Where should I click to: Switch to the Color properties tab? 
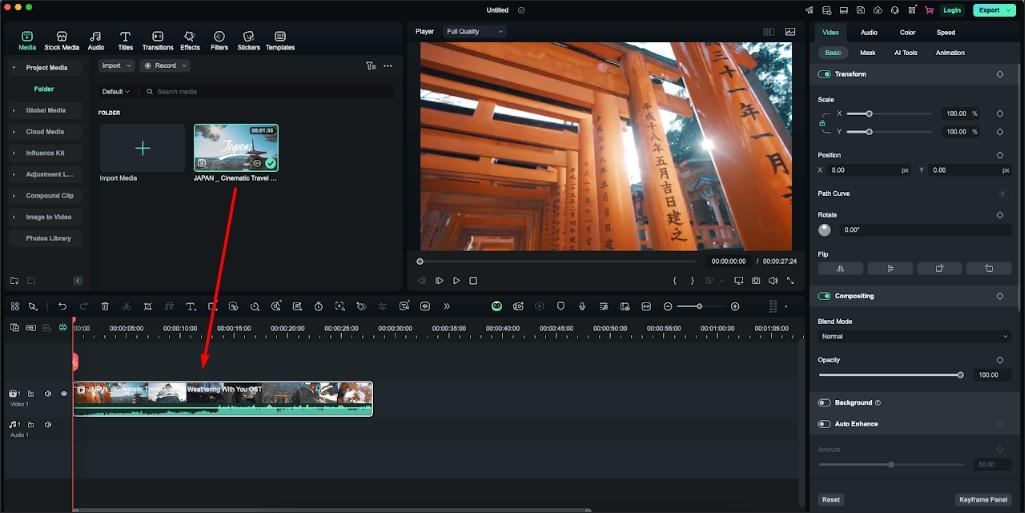[907, 32]
